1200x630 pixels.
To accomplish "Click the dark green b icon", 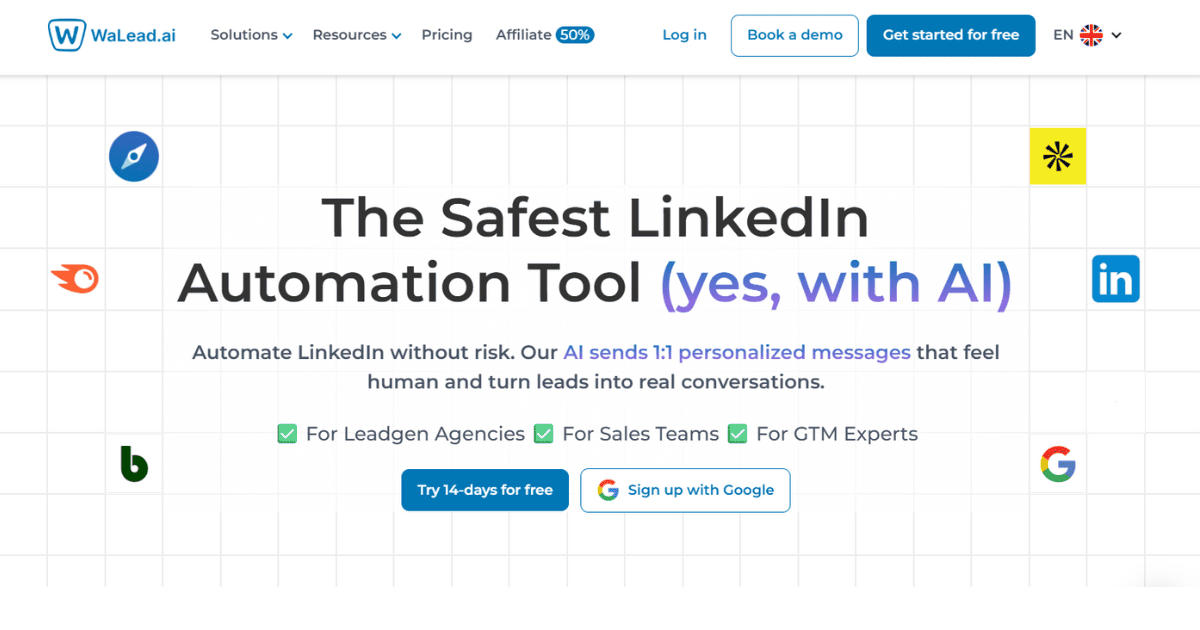I will tap(136, 464).
